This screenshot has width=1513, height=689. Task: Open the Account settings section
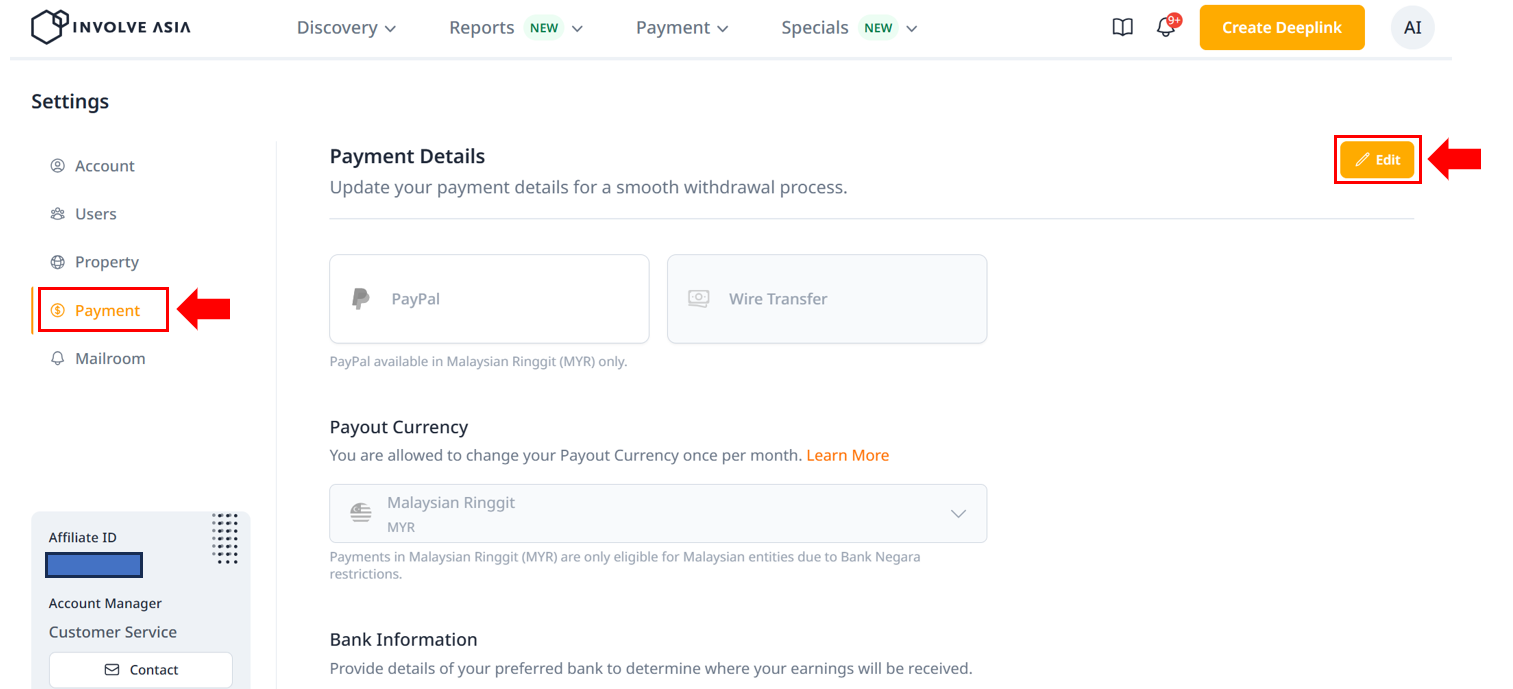tap(104, 166)
